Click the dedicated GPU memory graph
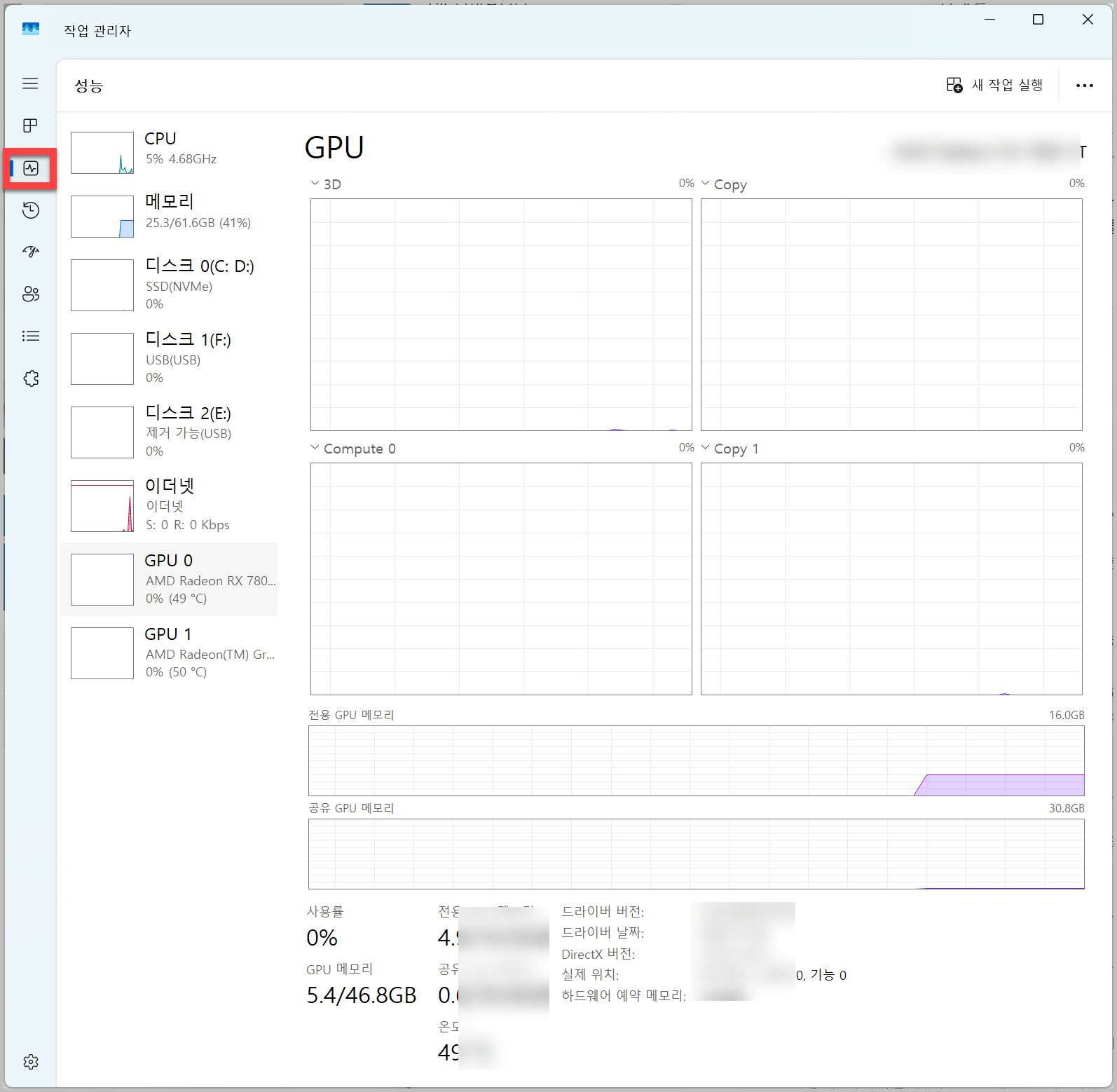This screenshot has height=1092, width=1117. coord(696,760)
